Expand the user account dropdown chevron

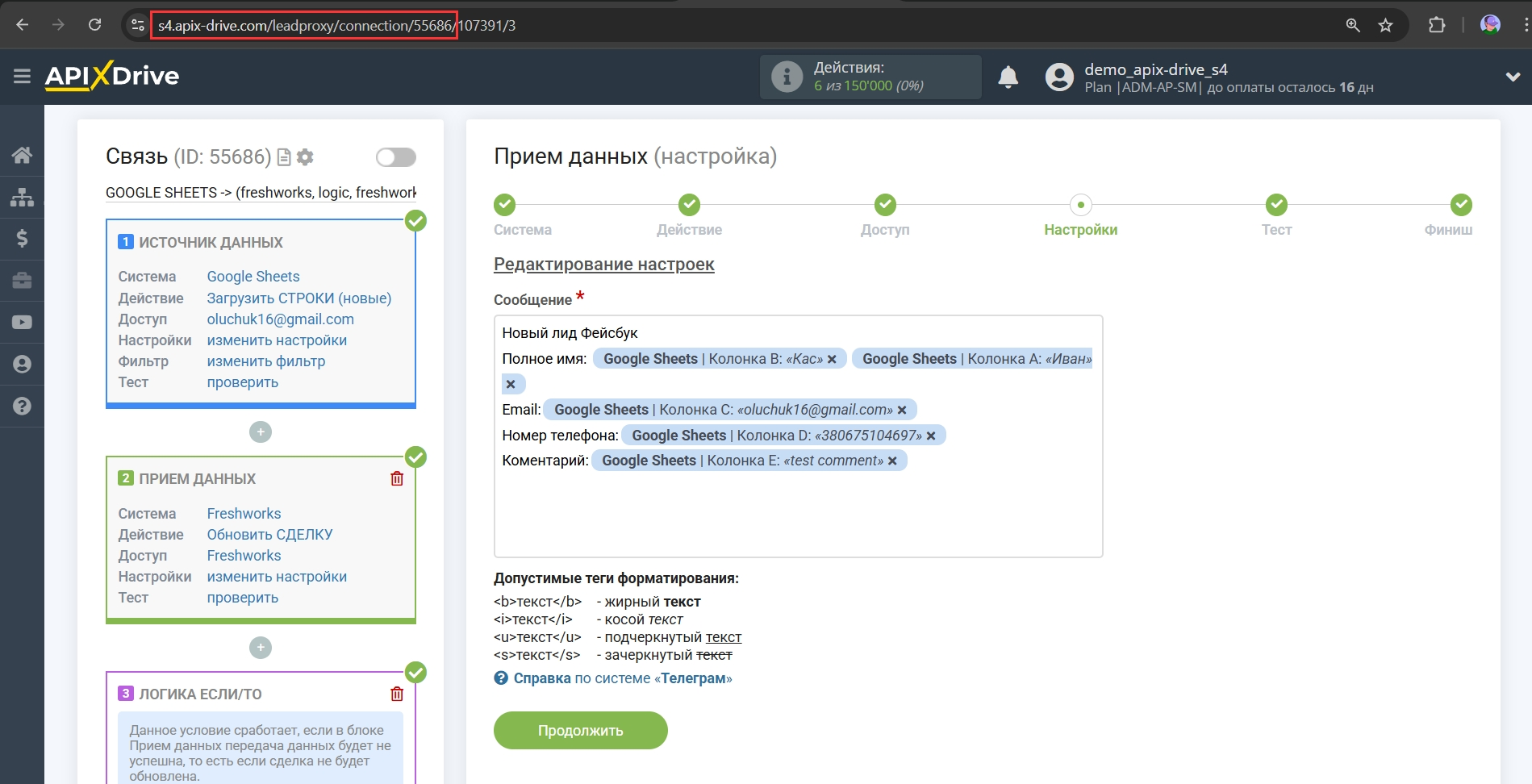coord(1513,77)
